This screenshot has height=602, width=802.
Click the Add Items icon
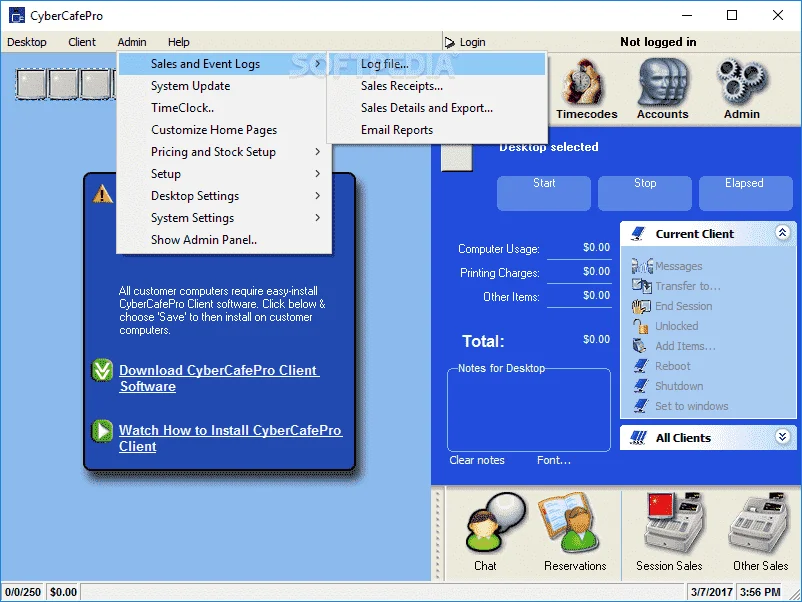[x=640, y=346]
